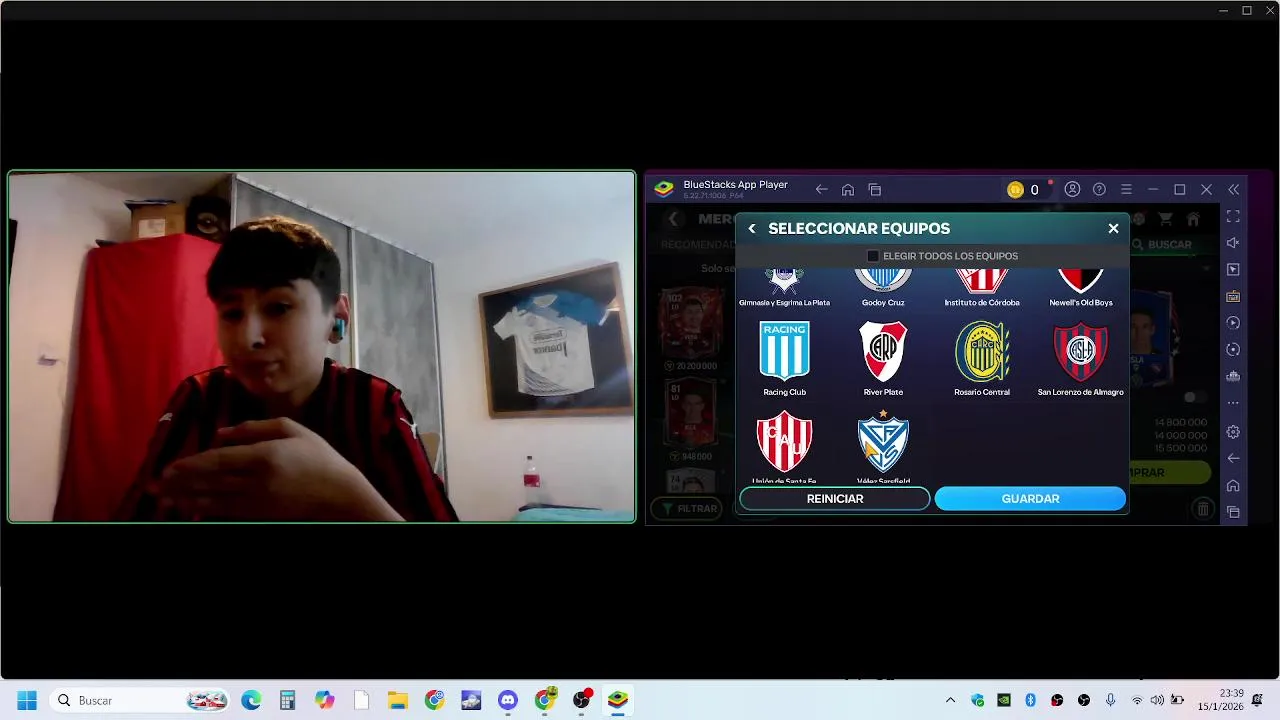Click the BlueStacks back arrow in title bar

click(821, 190)
